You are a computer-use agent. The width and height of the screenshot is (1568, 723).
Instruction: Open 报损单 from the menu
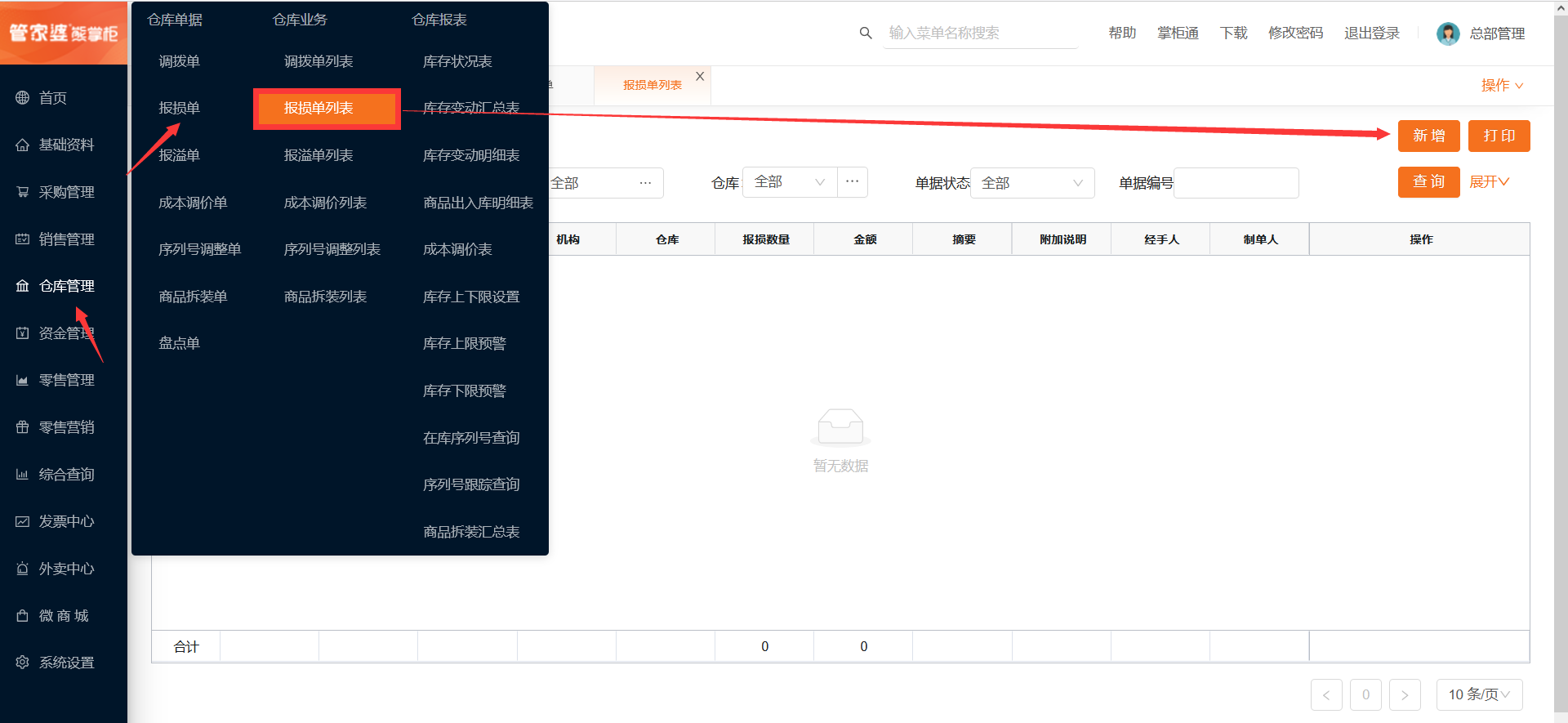click(x=180, y=108)
